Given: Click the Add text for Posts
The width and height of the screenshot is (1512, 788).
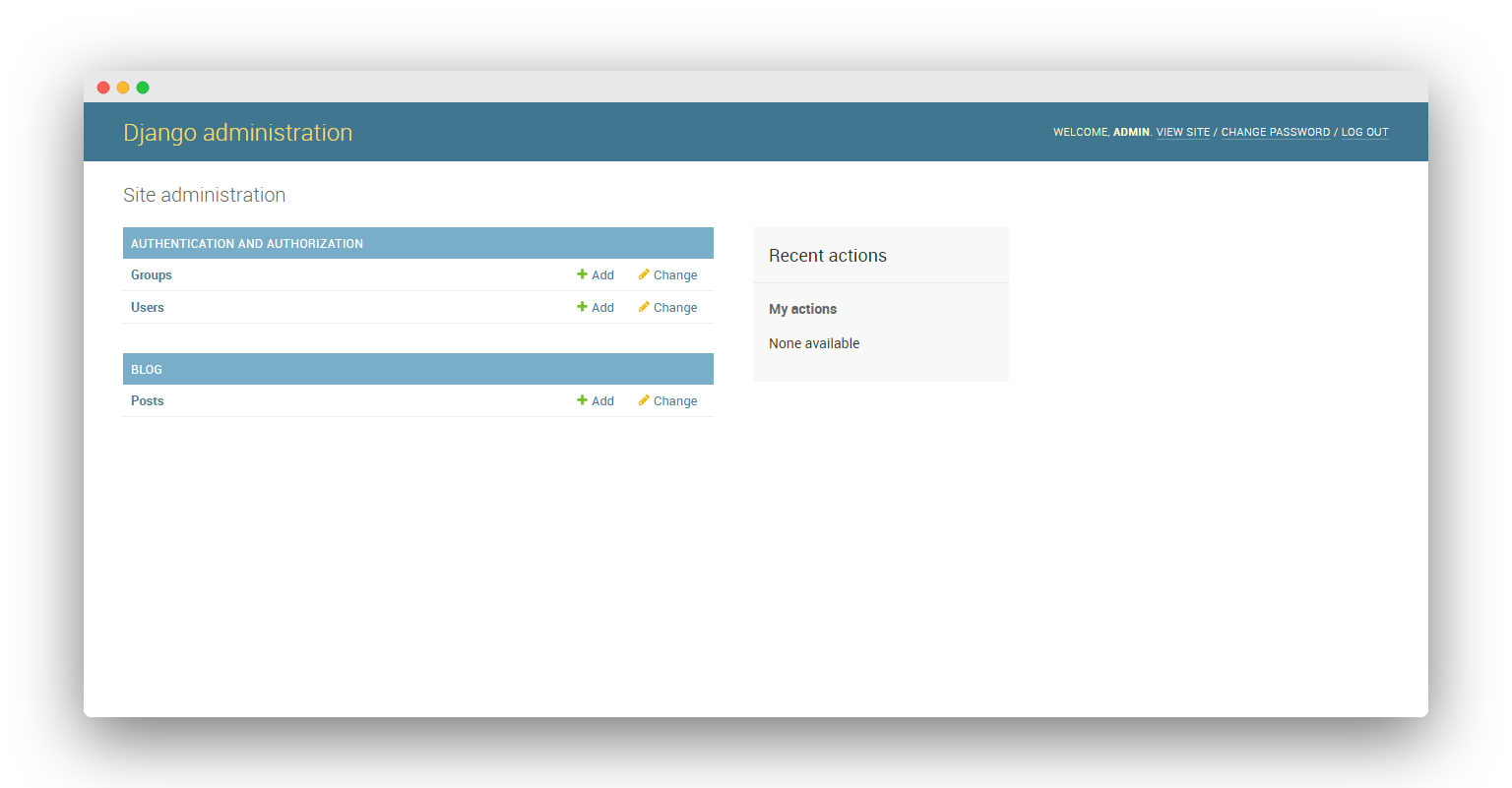Looking at the screenshot, I should (x=602, y=401).
